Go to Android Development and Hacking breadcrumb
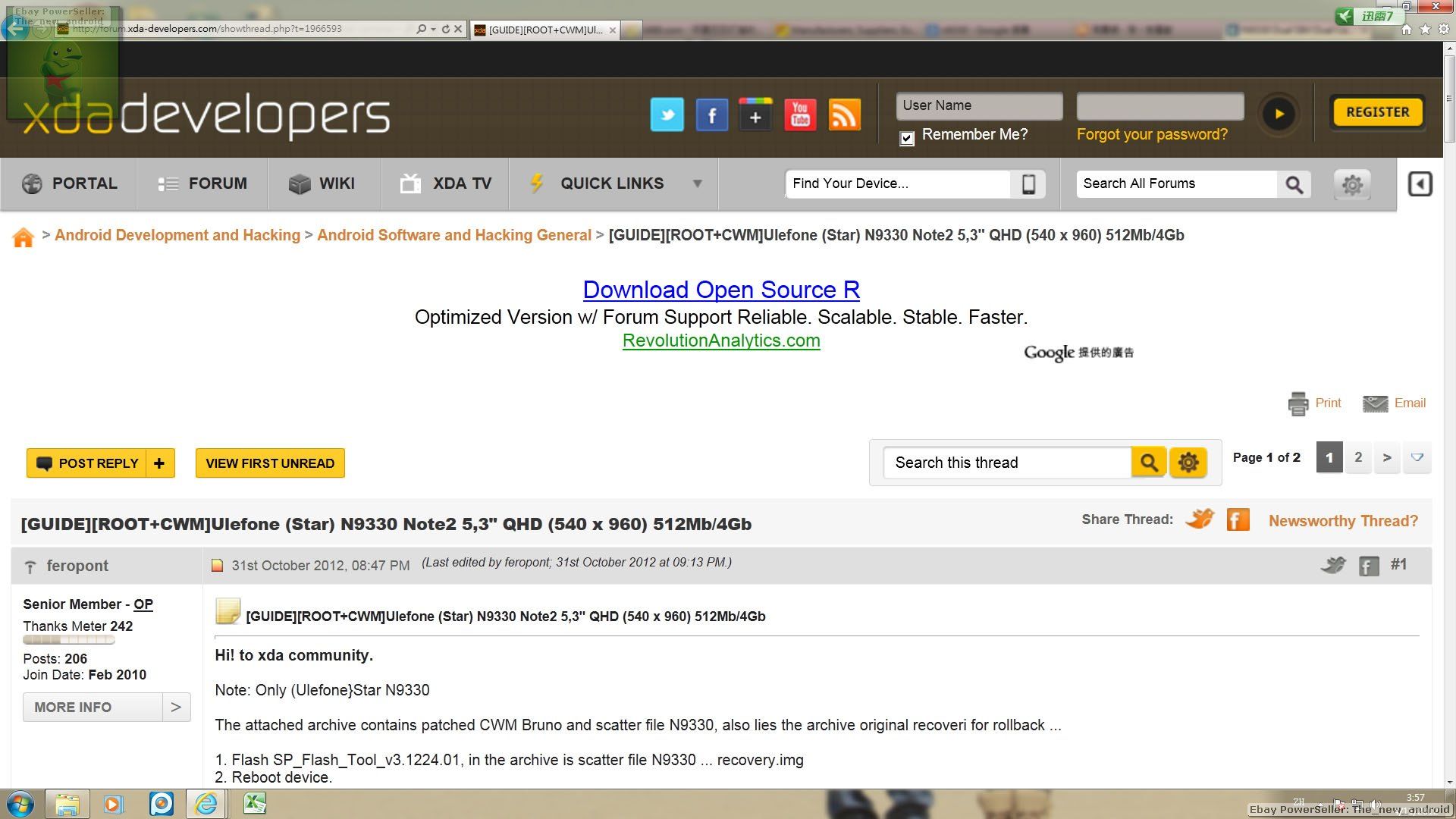Image resolution: width=1456 pixels, height=819 pixels. pos(177,235)
